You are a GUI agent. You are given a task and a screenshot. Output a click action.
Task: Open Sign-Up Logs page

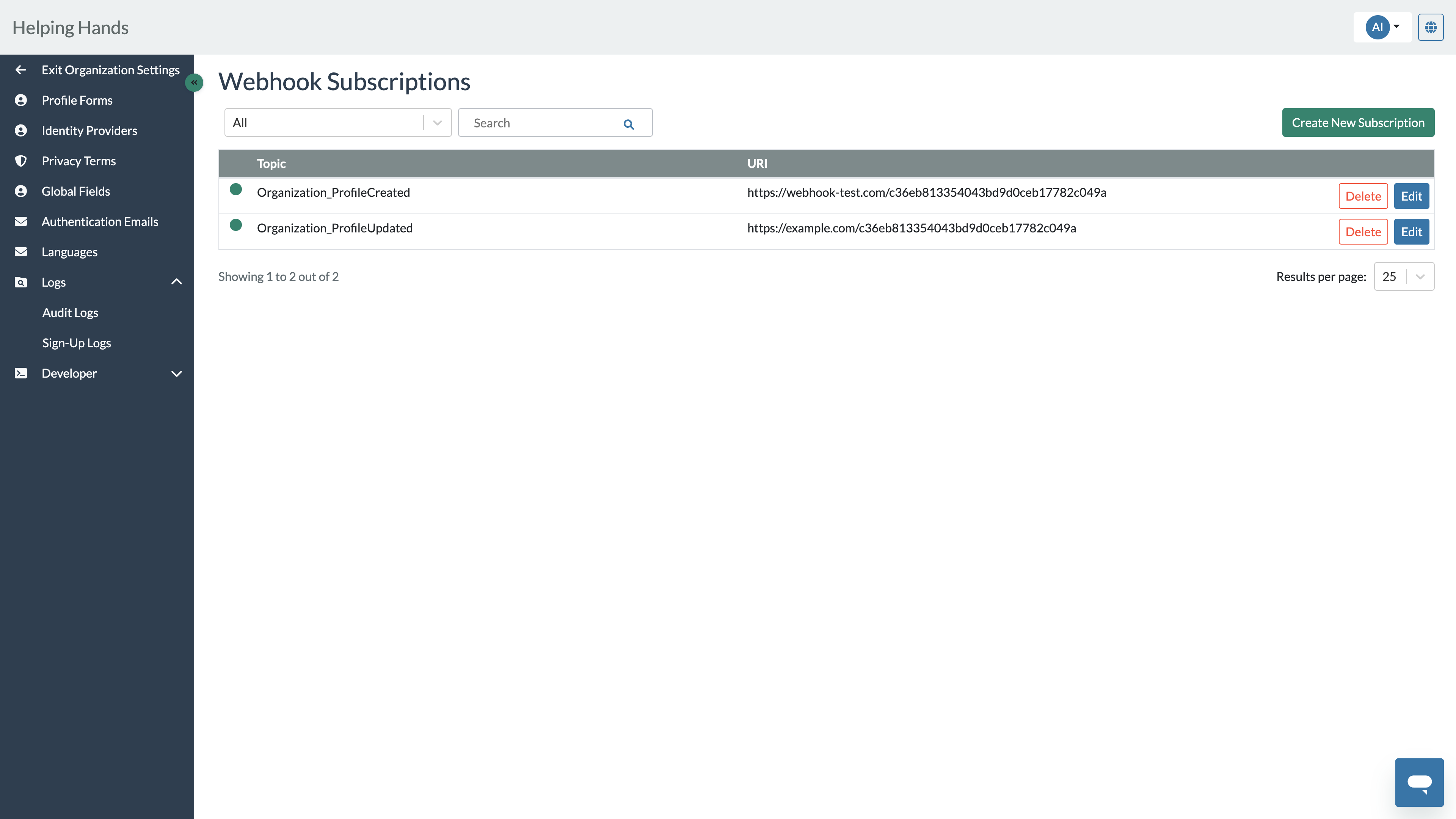(x=76, y=343)
